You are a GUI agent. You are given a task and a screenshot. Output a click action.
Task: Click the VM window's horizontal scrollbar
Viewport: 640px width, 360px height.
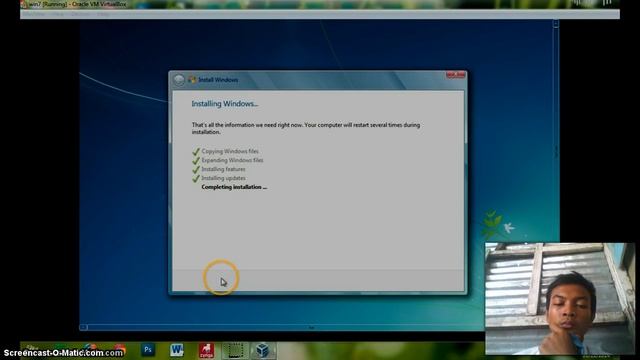pos(282,327)
